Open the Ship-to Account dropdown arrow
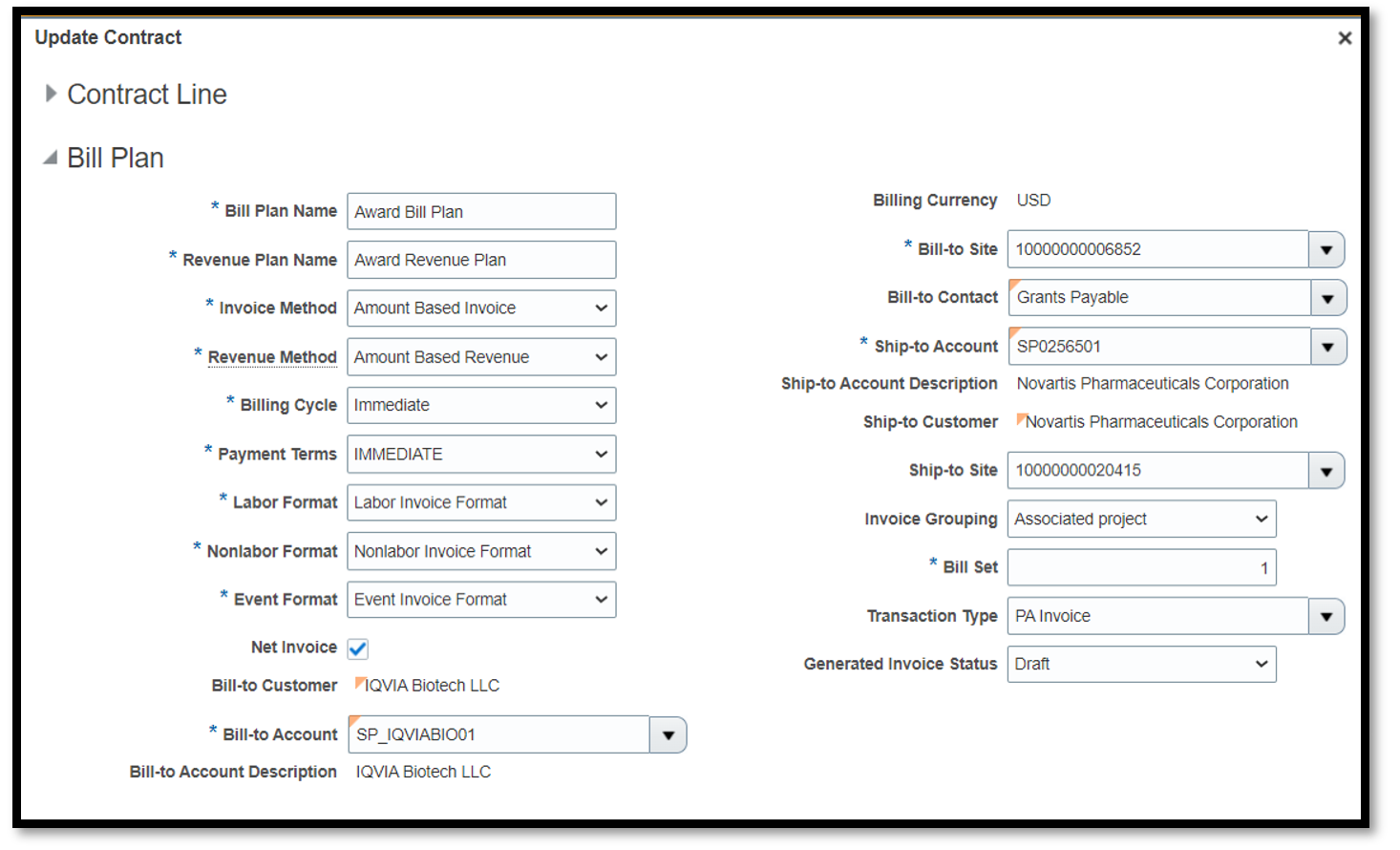The width and height of the screenshot is (1400, 850). pyautogui.click(x=1328, y=347)
